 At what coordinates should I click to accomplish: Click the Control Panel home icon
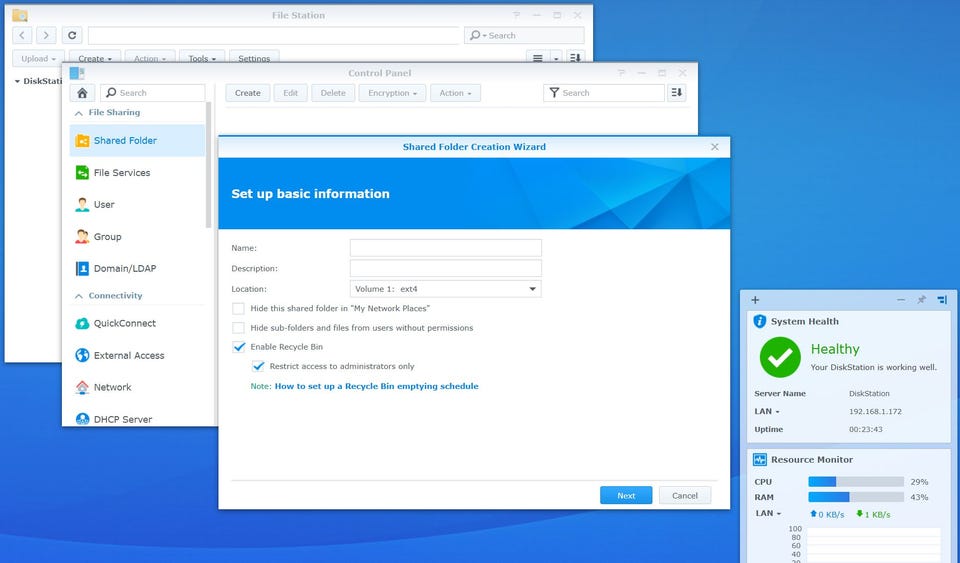[83, 93]
